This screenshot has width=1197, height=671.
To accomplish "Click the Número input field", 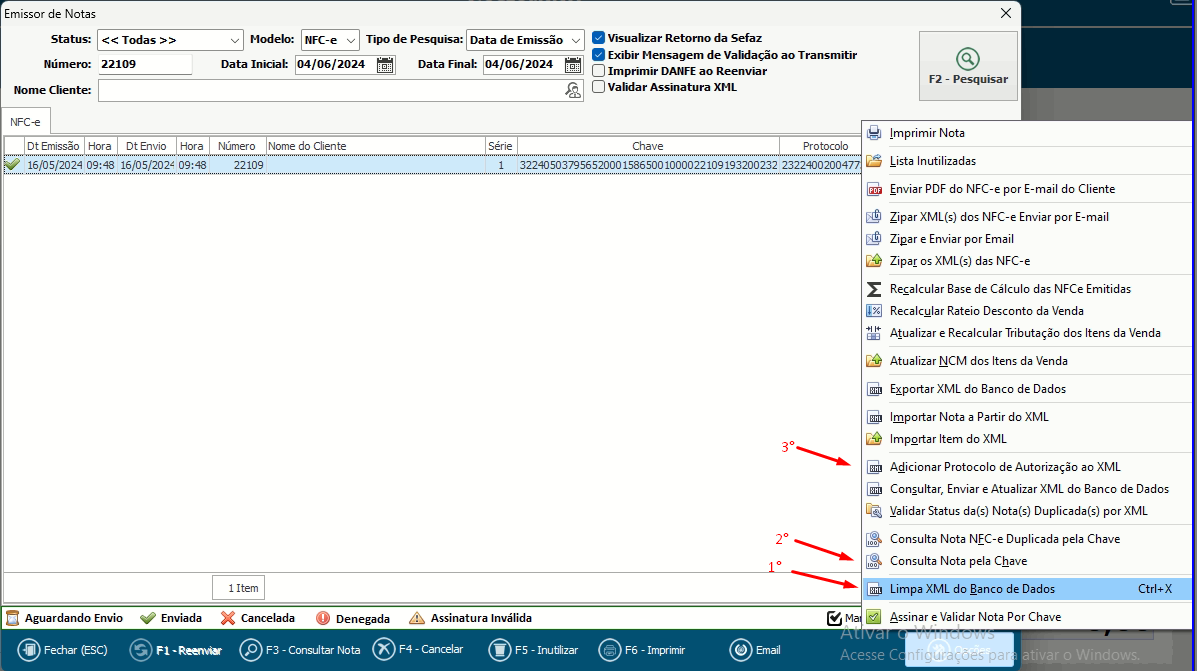I will (144, 65).
